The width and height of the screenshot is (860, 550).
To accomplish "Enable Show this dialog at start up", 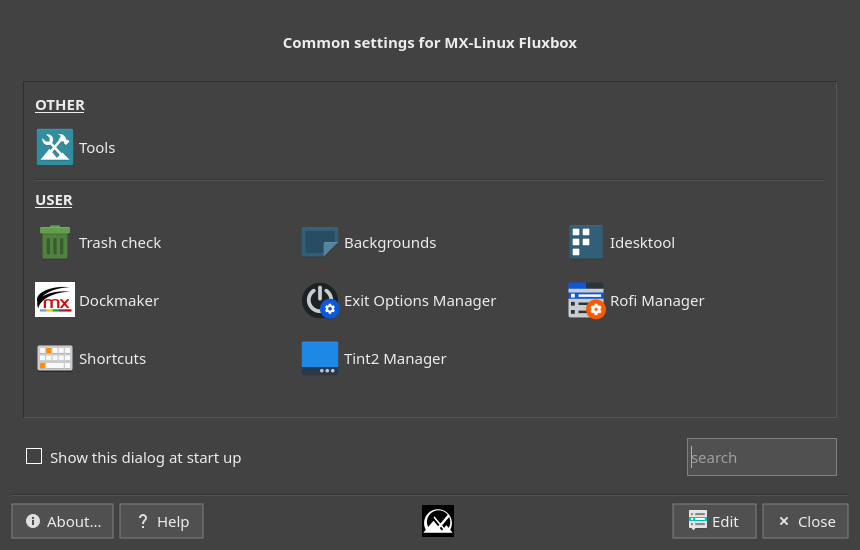I will coord(34,456).
